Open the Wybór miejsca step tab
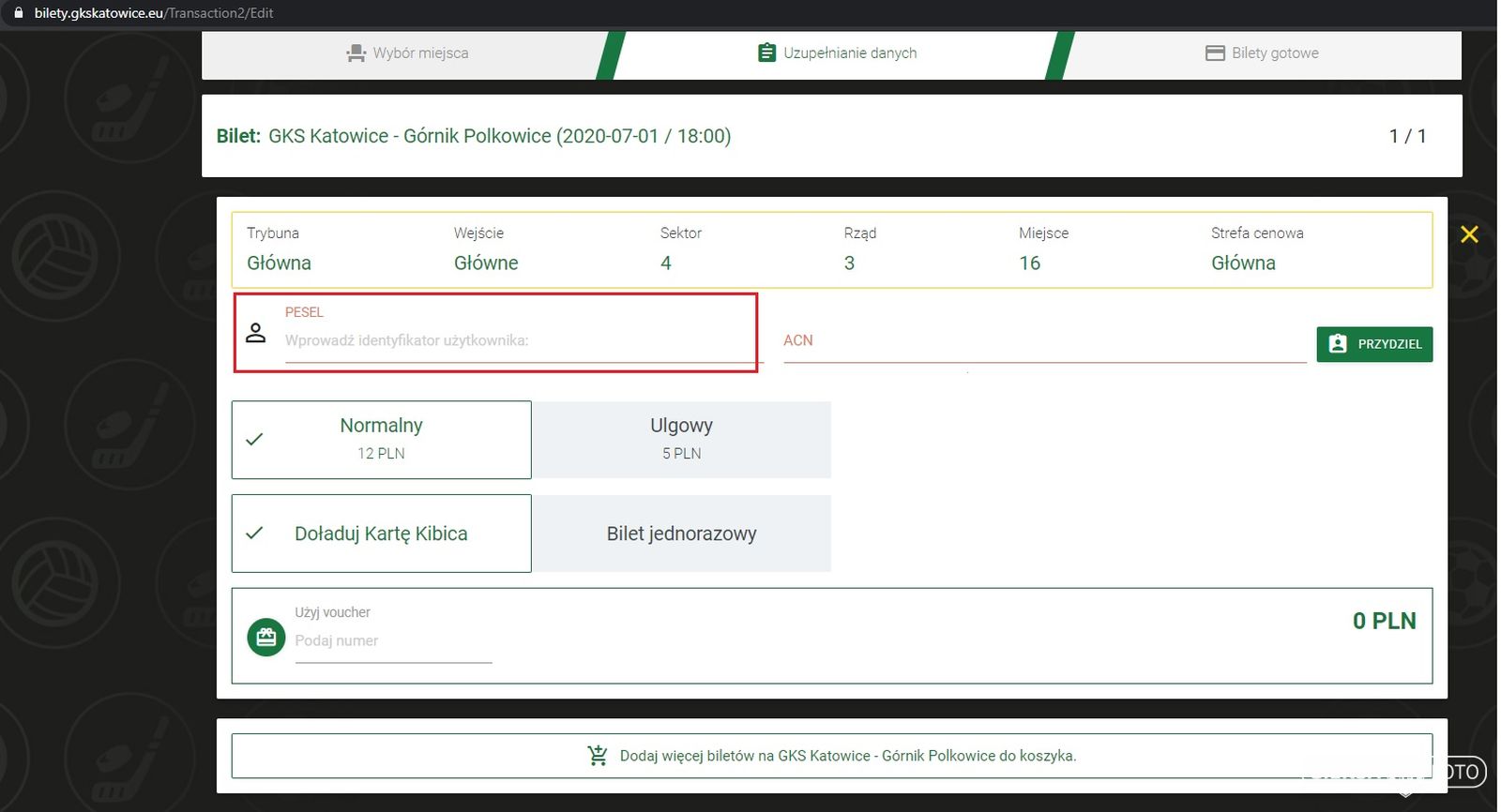Viewport: 1501px width, 812px height. [x=406, y=54]
